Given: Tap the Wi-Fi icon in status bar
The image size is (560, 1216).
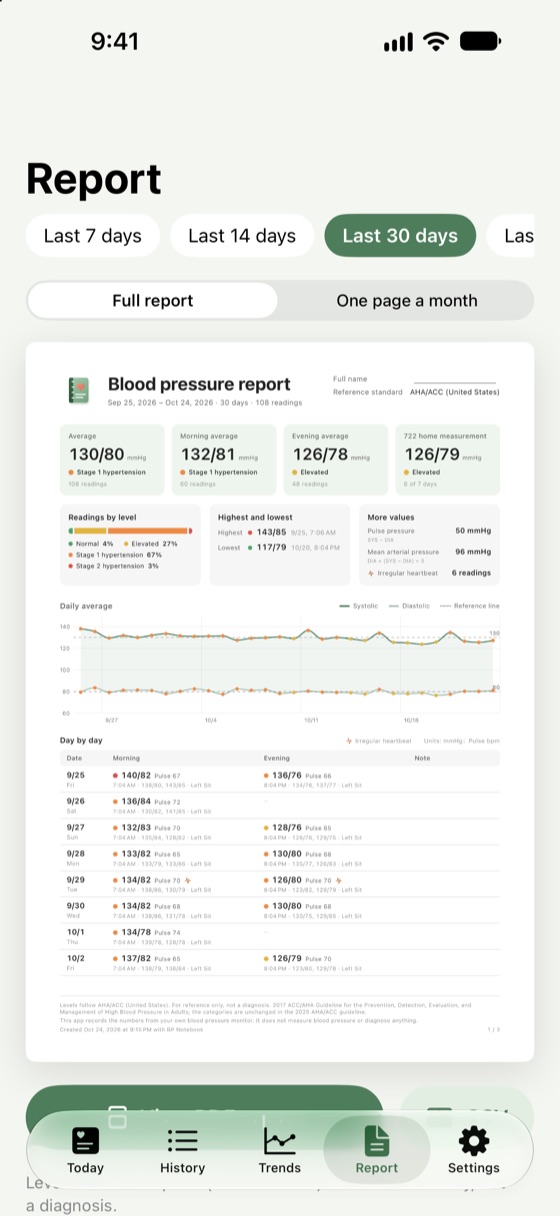Looking at the screenshot, I should [436, 41].
